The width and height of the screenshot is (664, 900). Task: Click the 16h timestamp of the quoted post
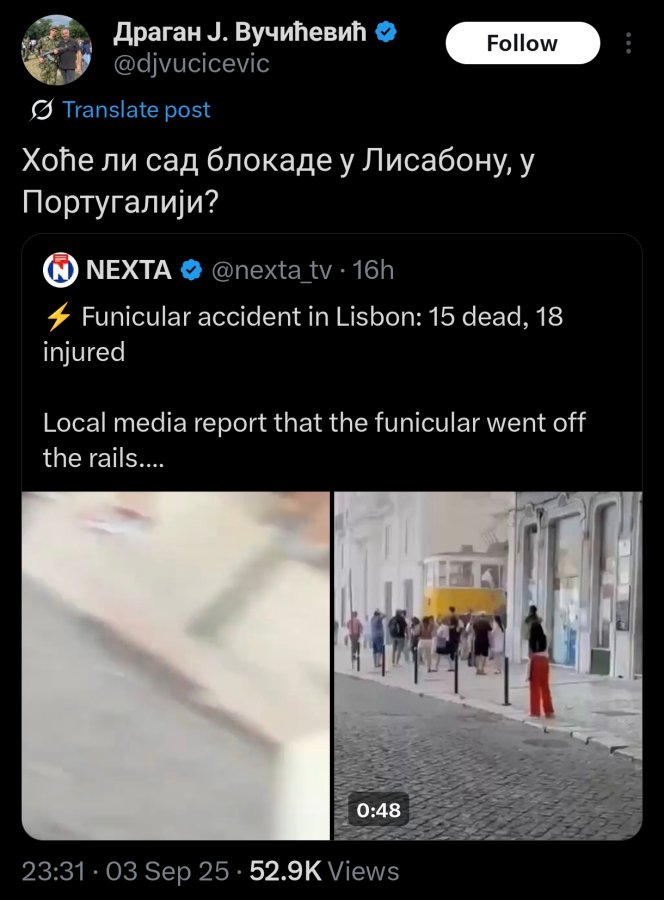coord(373,270)
